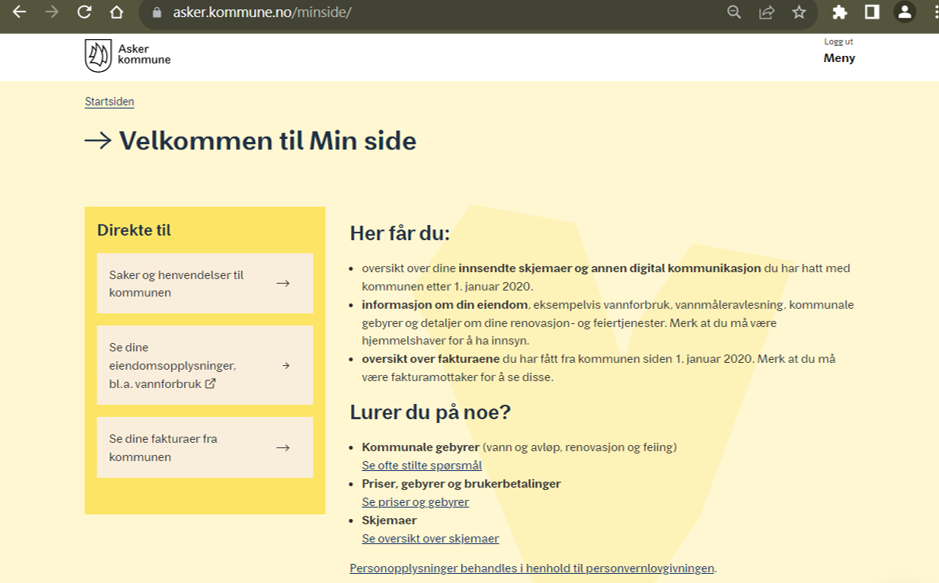This screenshot has width=939, height=583.
Task: Open the browser profile avatar icon
Action: [904, 13]
